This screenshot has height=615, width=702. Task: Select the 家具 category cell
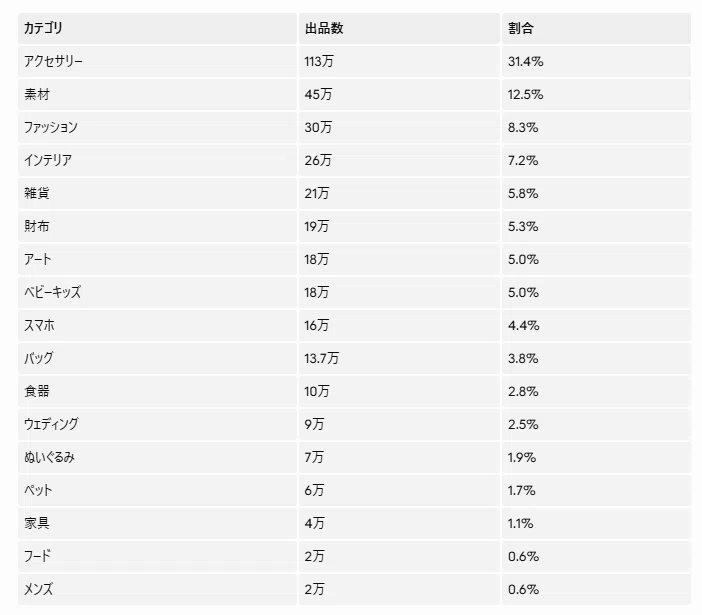click(x=157, y=523)
